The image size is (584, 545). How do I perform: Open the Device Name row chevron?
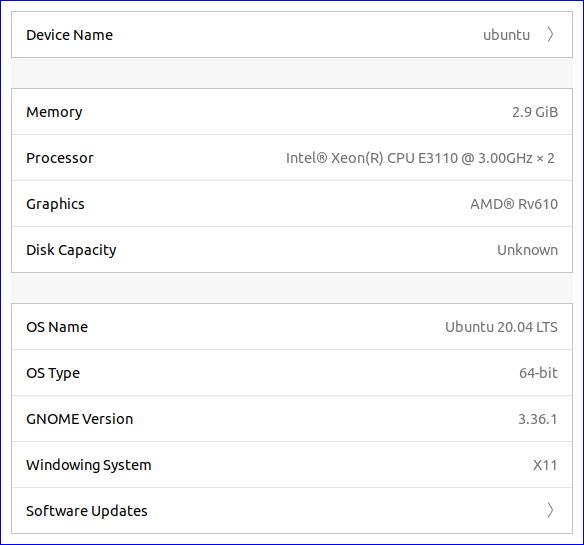point(550,35)
